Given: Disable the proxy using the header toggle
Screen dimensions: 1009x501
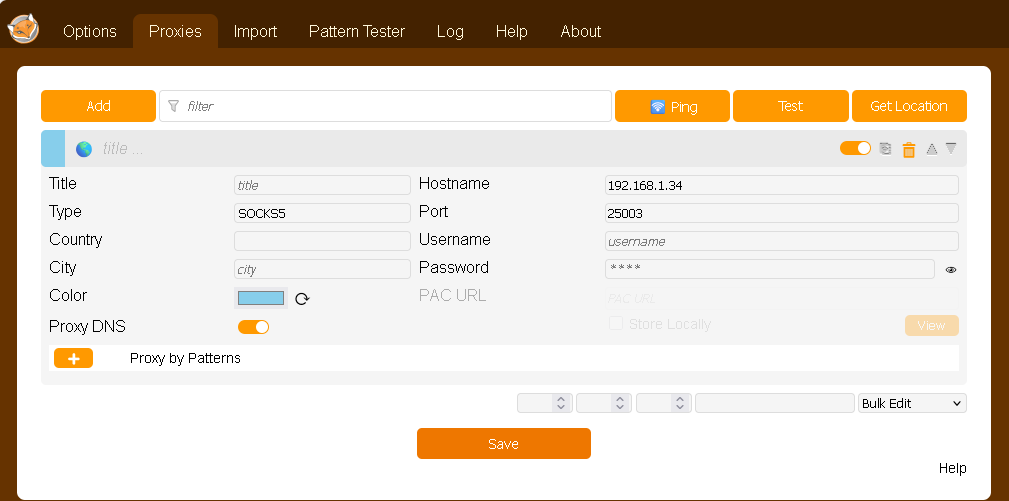Looking at the screenshot, I should 855,148.
